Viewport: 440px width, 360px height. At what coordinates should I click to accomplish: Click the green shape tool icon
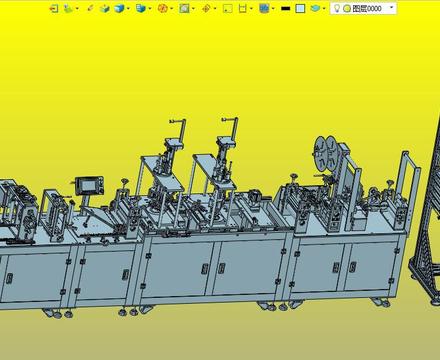[x=68, y=9]
